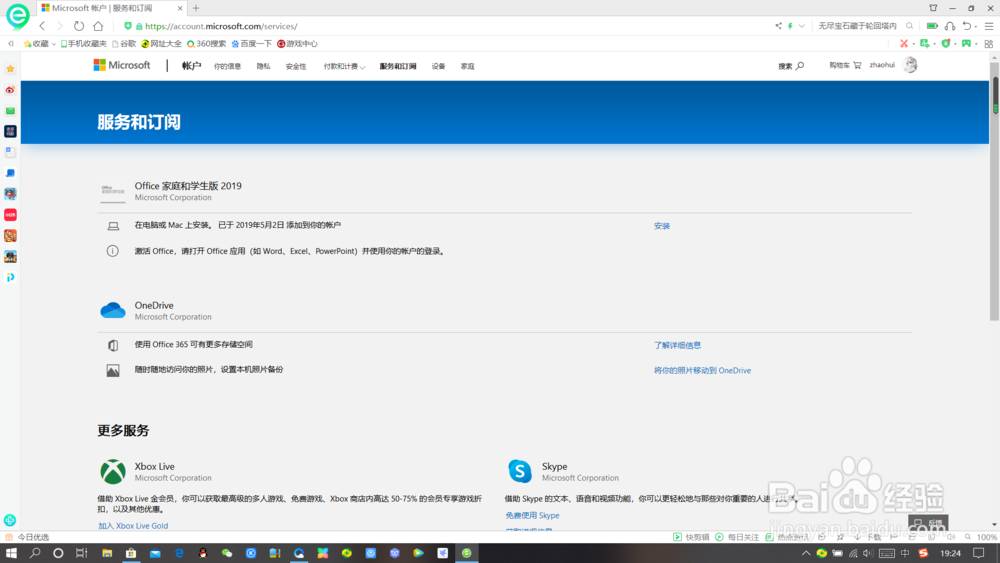Click the volume speaker tray icon

pos(867,553)
